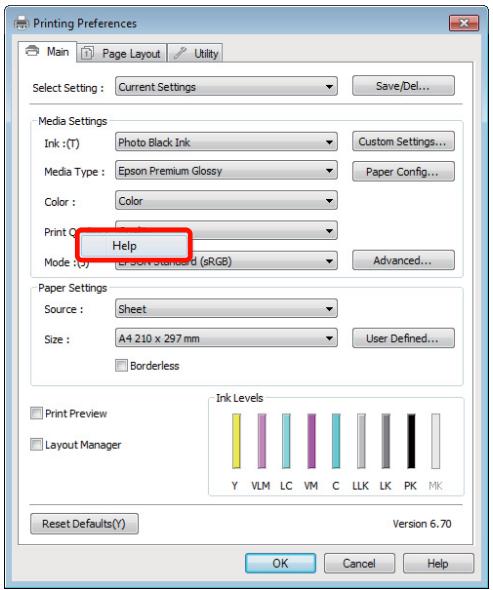Click the Version 6.70 text
The width and height of the screenshot is (493, 590).
coord(422,524)
